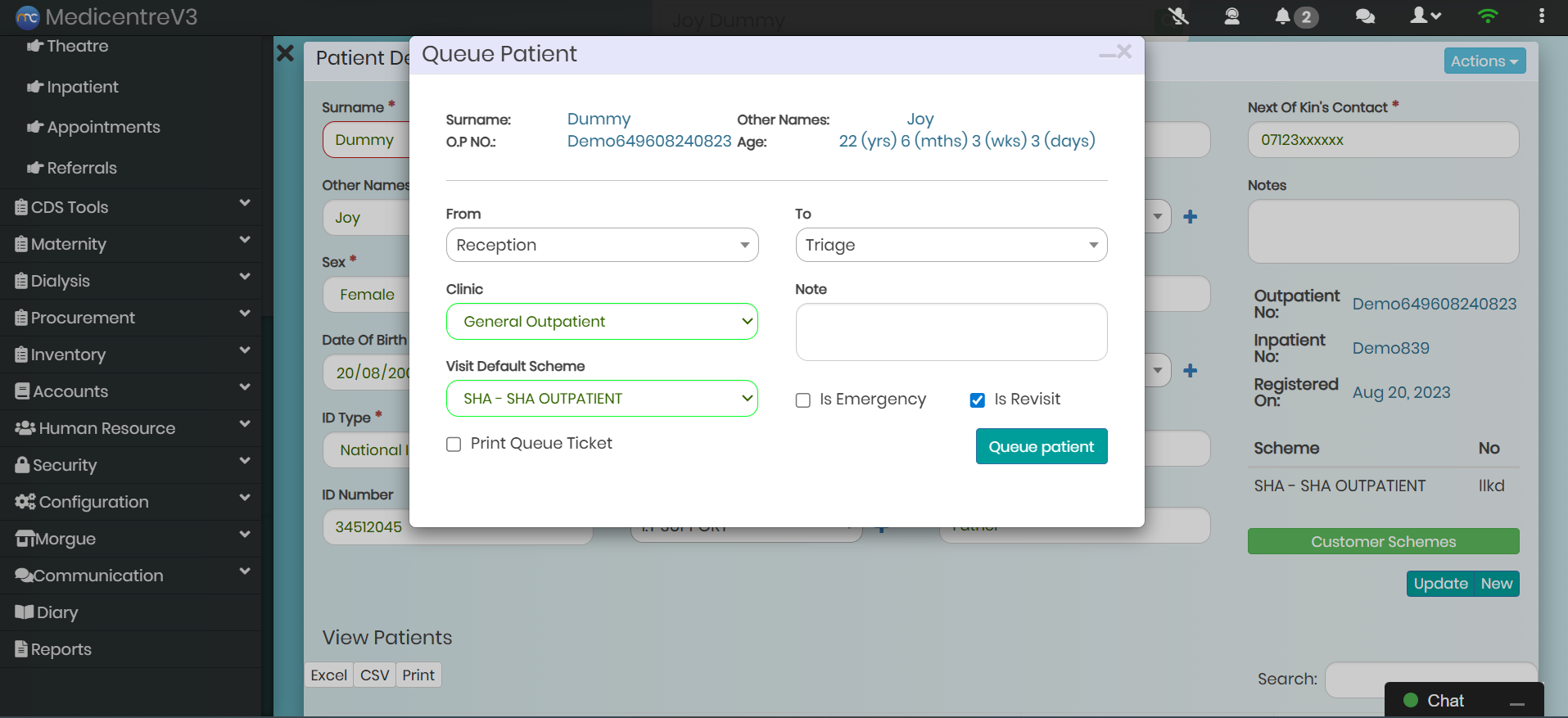Click the green Wi-Fi status icon
The image size is (1568, 718).
point(1488,16)
